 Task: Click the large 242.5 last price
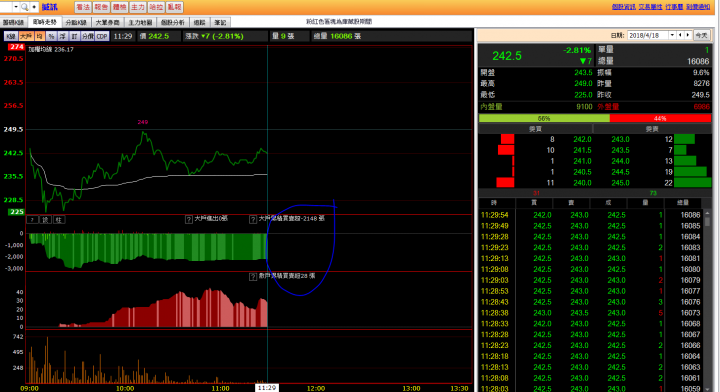(507, 56)
